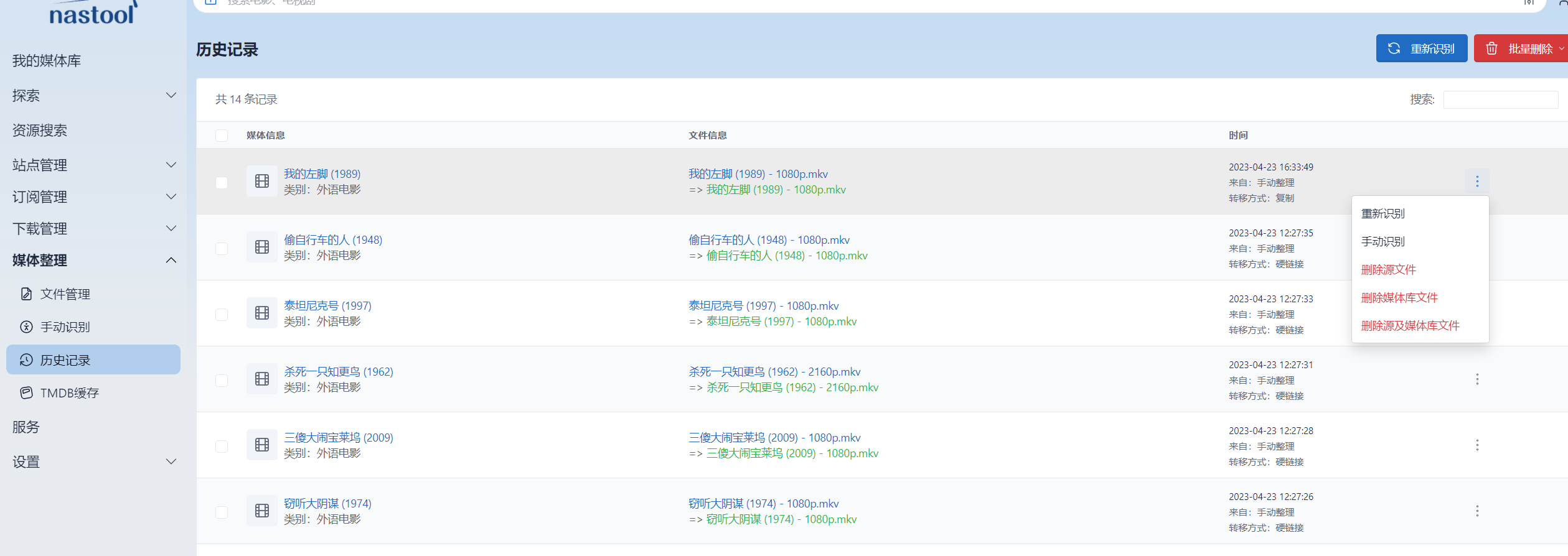Open the 三傻大闹宝莱坞 (2009) media link
This screenshot has height=556, width=1568.
[x=339, y=437]
